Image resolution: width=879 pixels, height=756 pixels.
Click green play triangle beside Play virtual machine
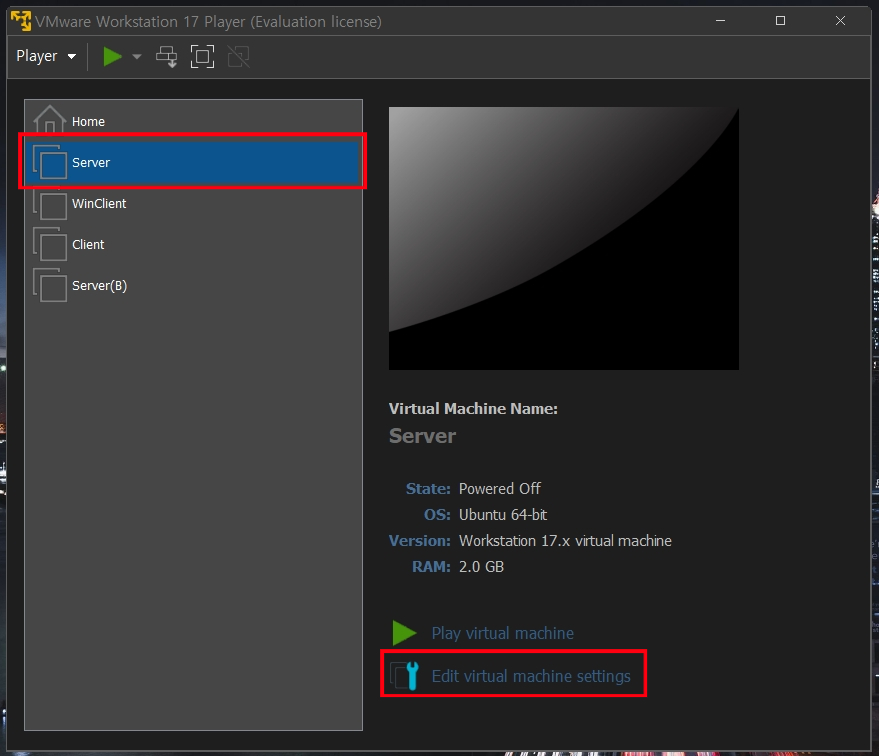404,633
